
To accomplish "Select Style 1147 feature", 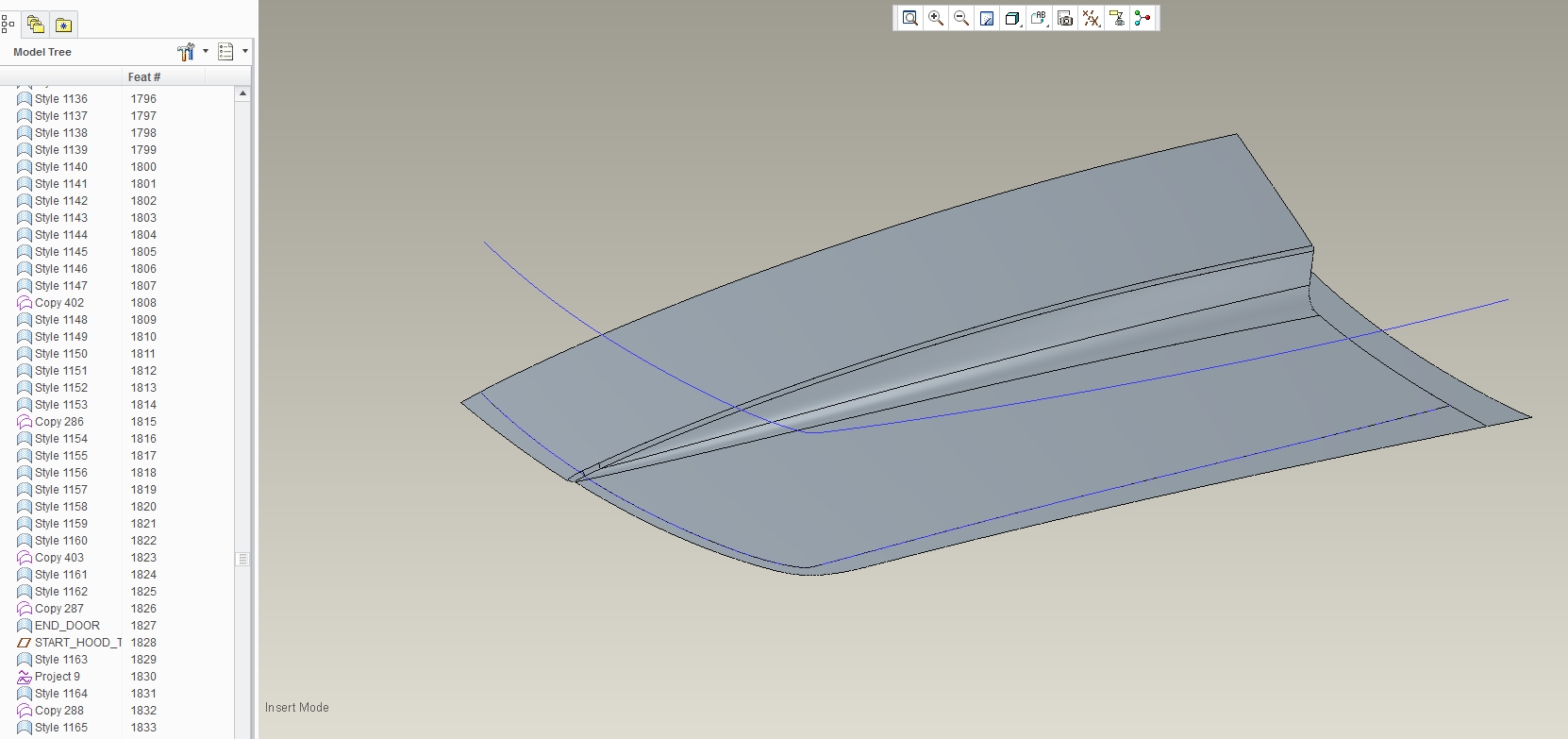I will pos(61,286).
